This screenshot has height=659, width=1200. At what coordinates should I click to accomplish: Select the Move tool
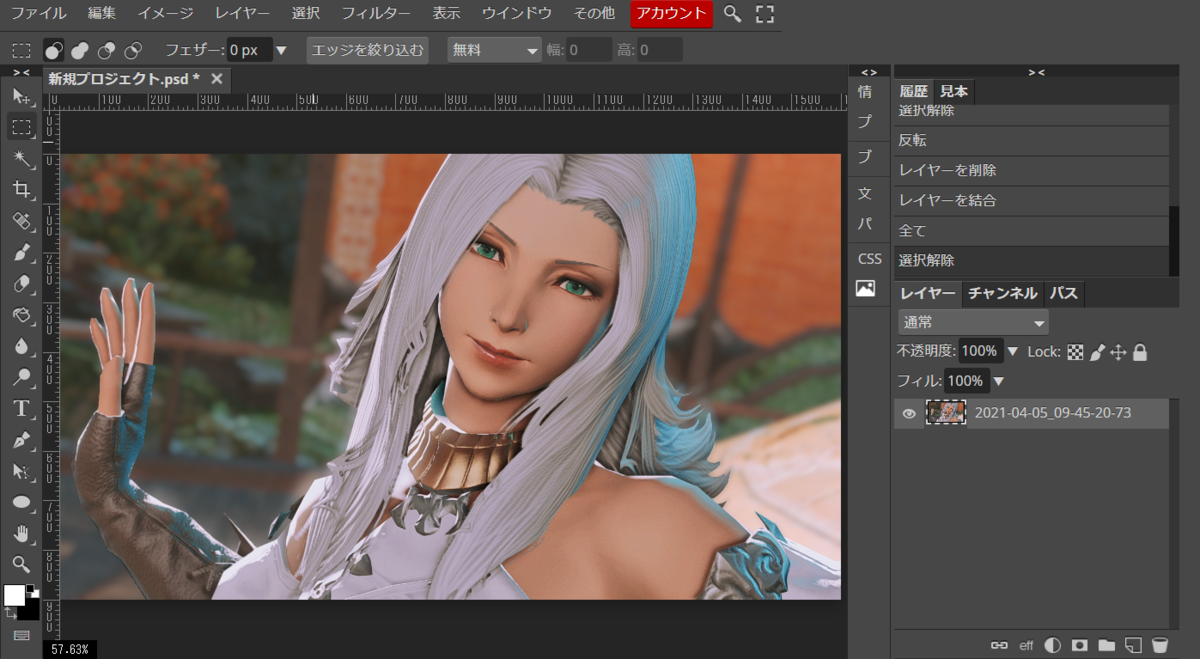pos(21,96)
